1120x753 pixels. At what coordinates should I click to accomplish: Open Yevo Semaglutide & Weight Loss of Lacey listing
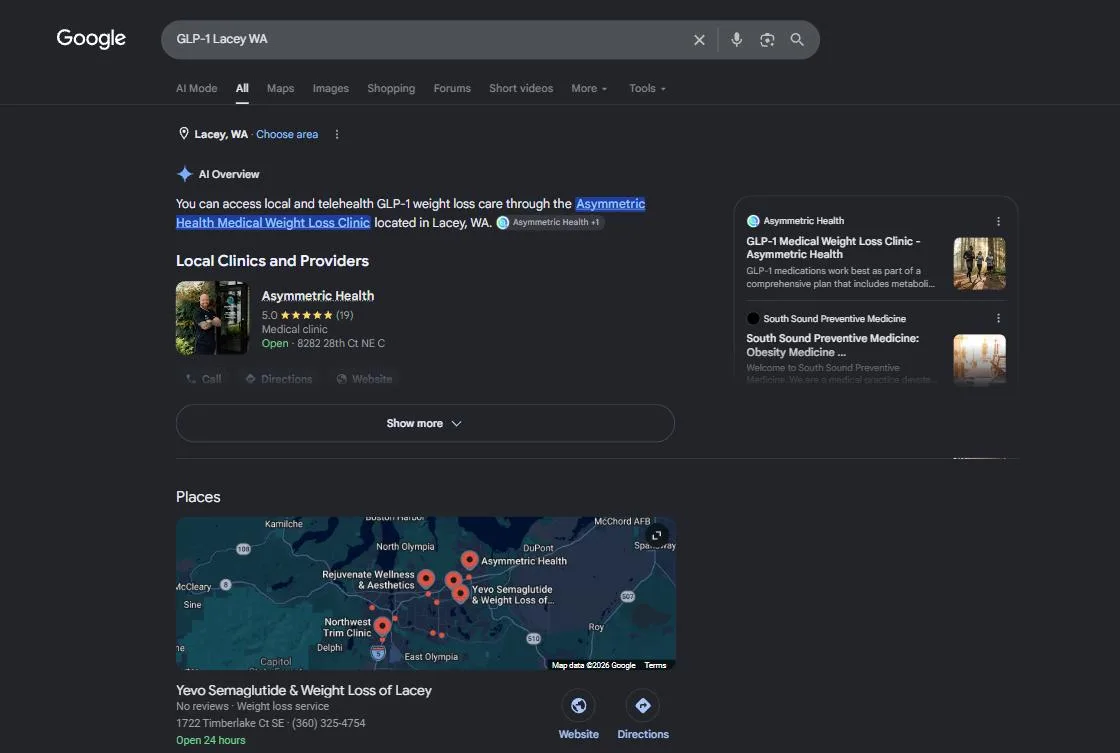pos(304,690)
